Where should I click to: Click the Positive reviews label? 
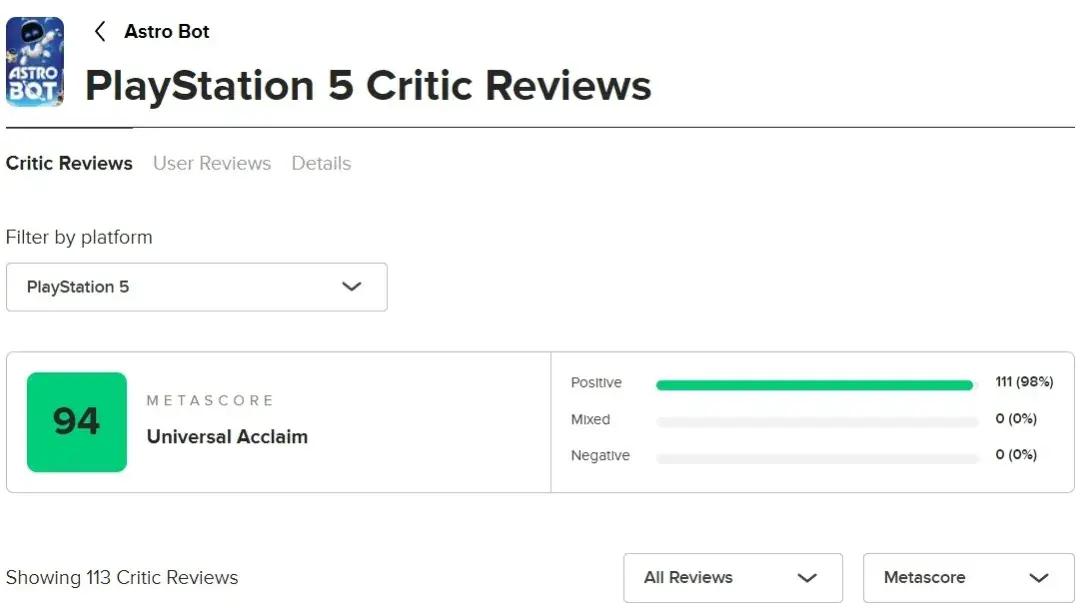pyautogui.click(x=596, y=383)
